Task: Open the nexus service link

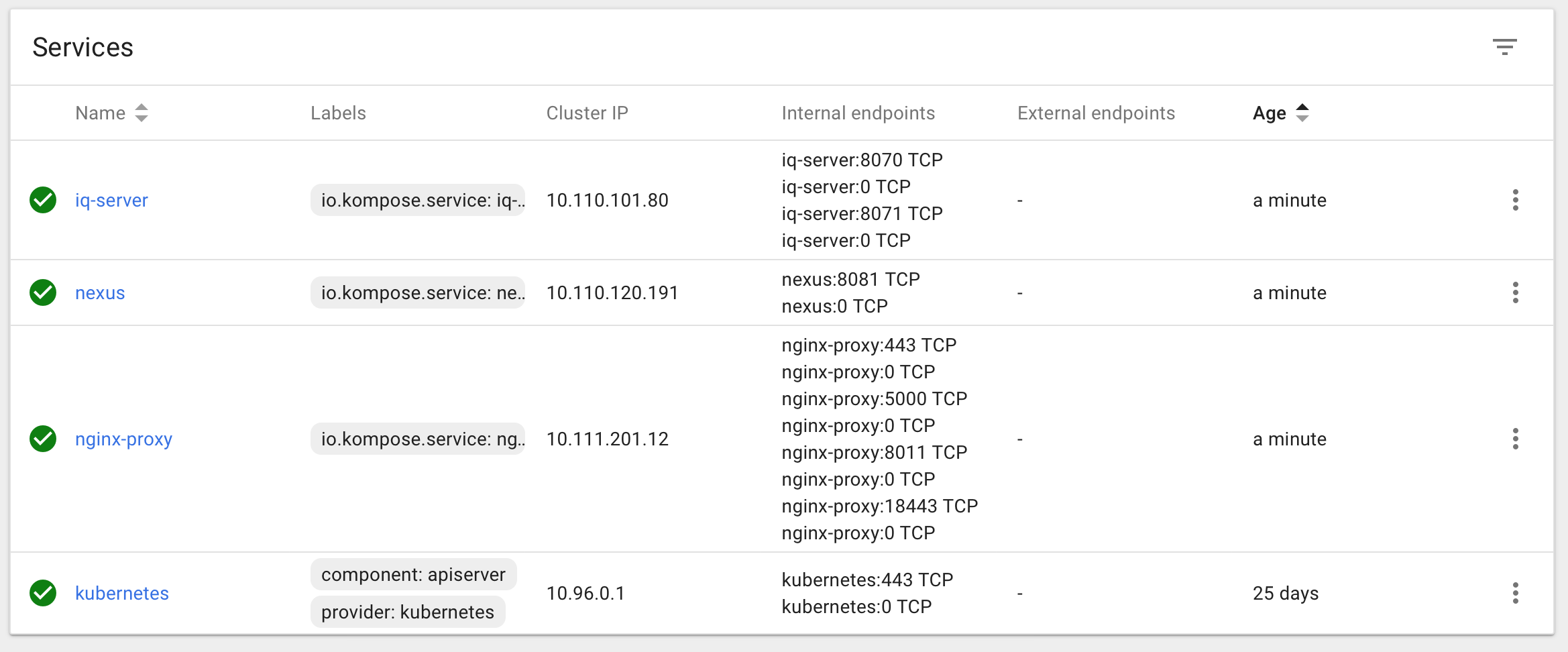Action: click(x=100, y=292)
